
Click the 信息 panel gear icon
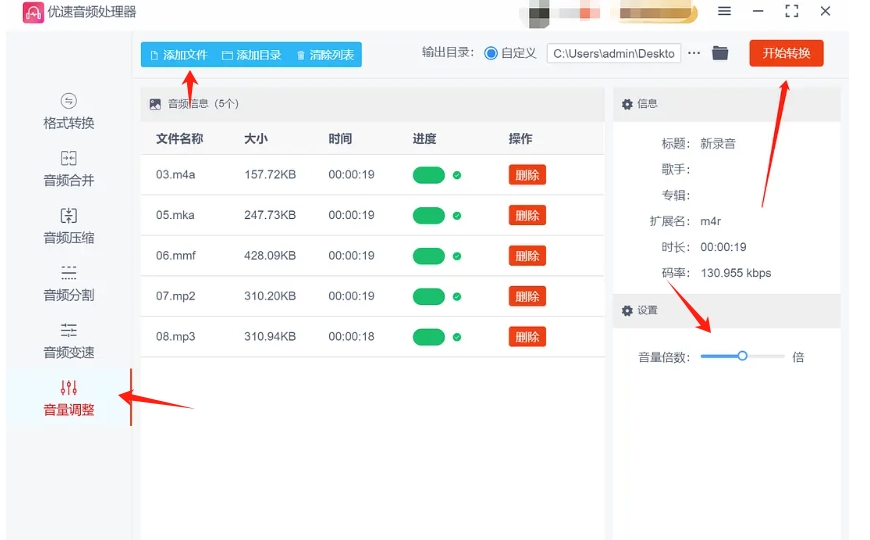pos(627,104)
